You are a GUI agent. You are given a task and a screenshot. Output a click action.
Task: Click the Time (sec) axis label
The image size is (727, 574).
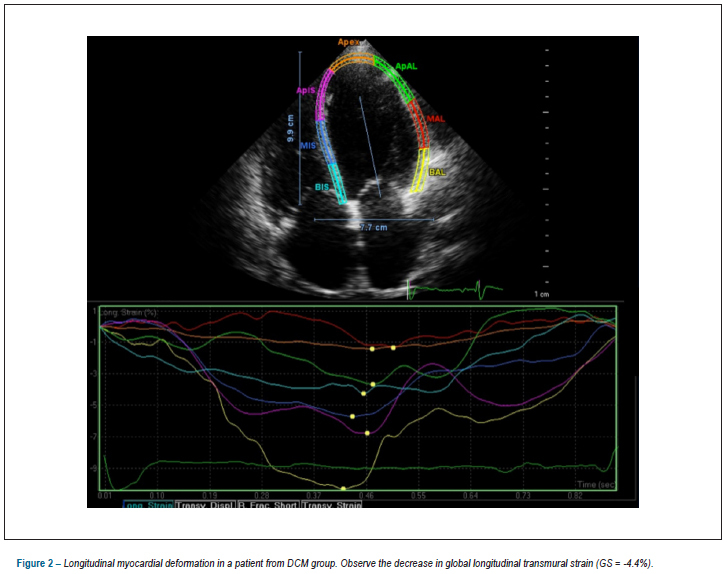[x=596, y=485]
